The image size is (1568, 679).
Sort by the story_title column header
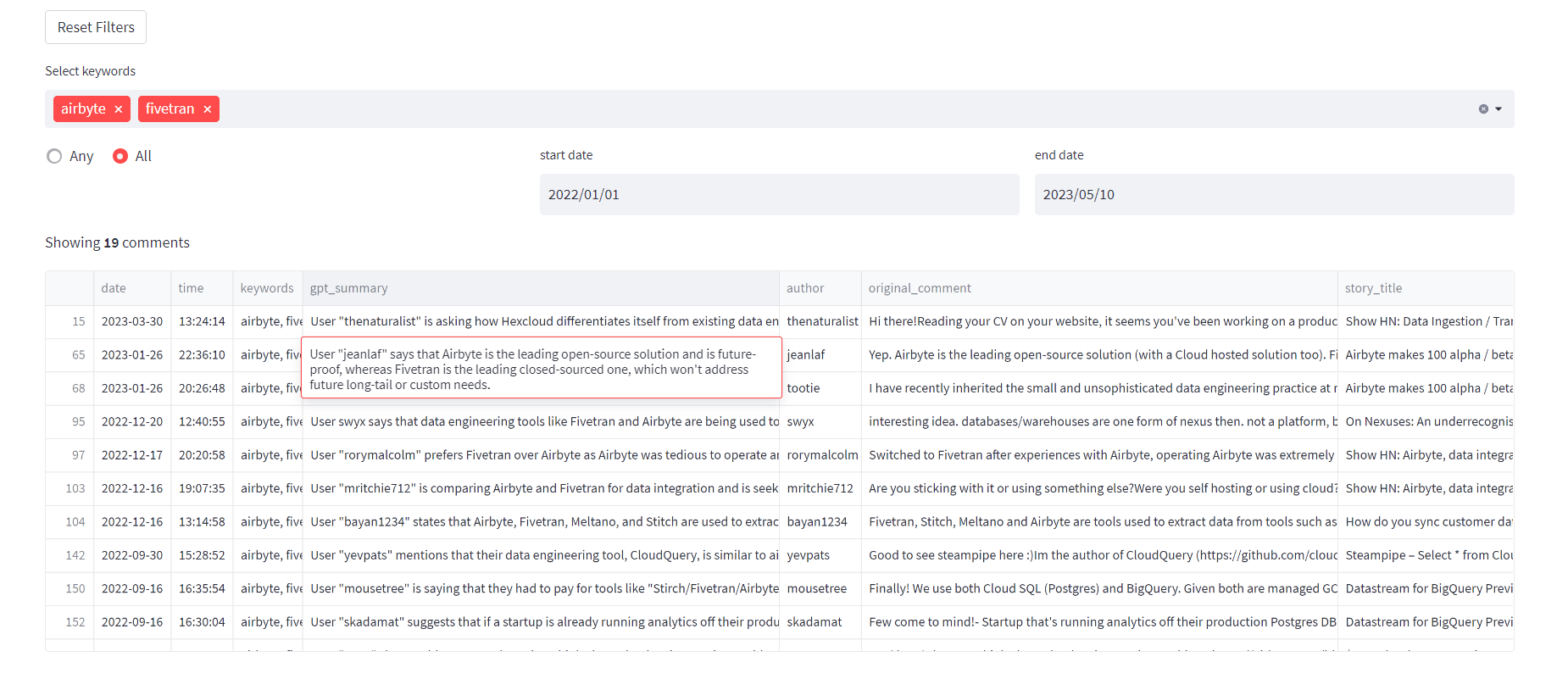pos(1426,288)
